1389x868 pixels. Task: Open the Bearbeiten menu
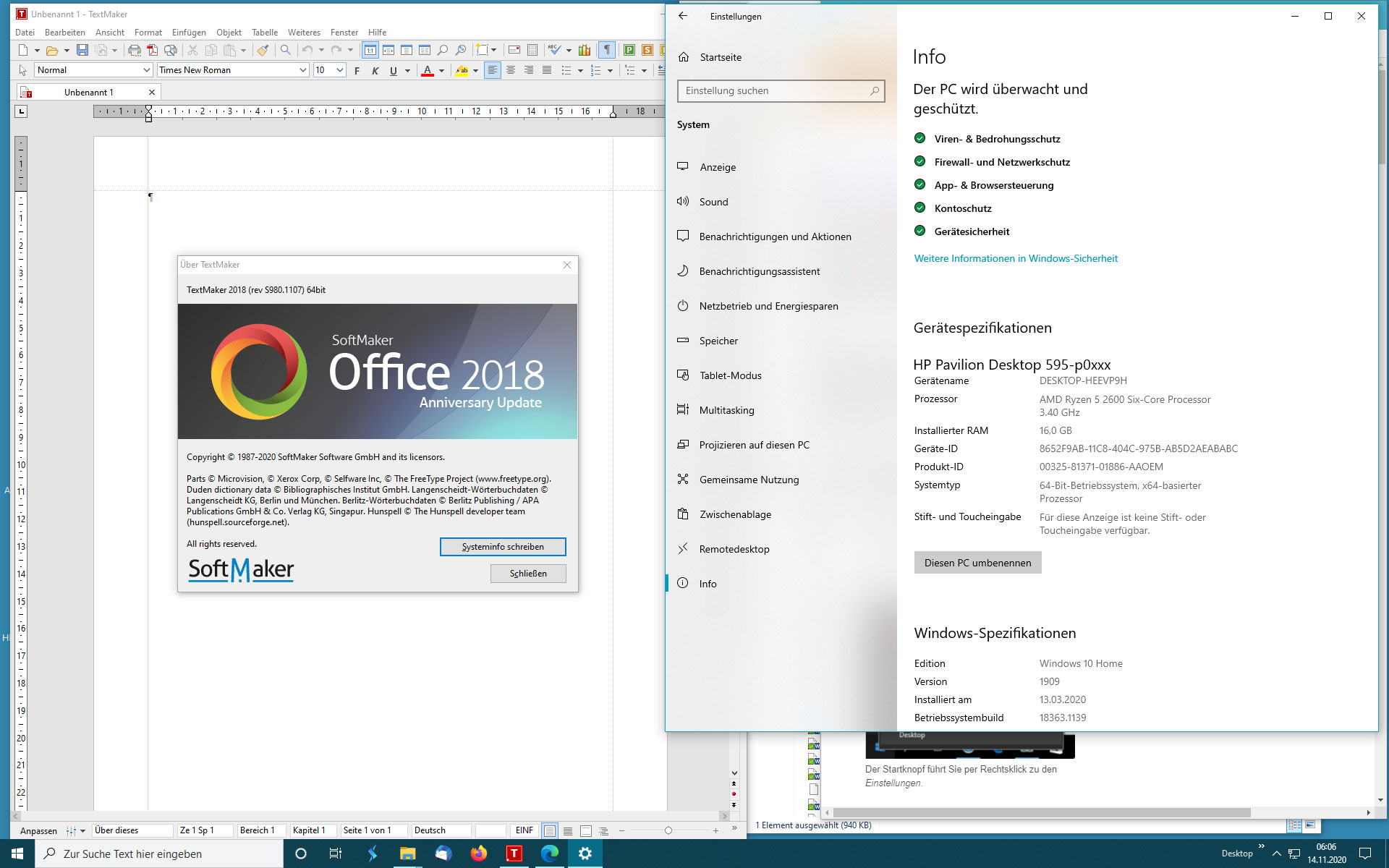(x=64, y=33)
